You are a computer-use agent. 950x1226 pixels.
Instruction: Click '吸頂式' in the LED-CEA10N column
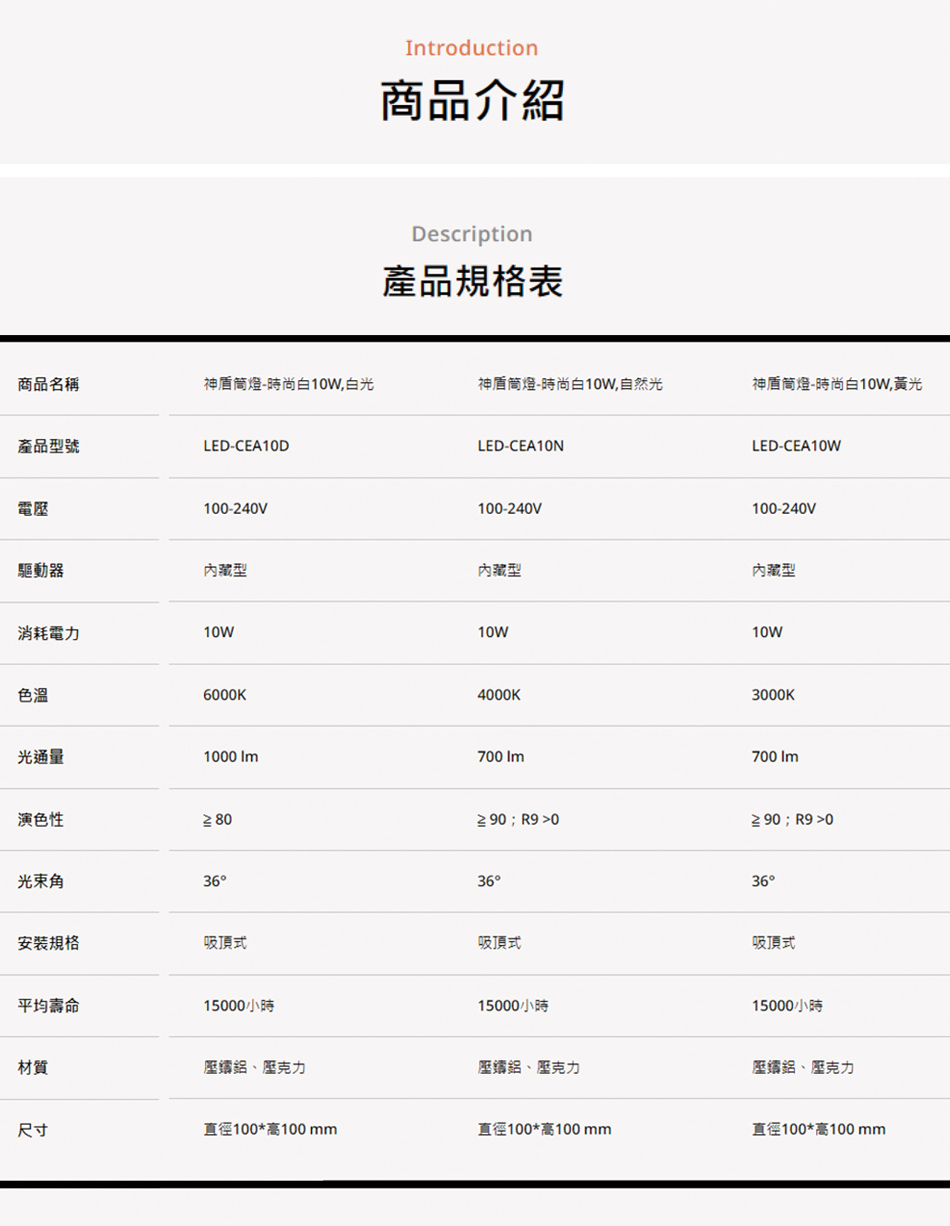(500, 943)
